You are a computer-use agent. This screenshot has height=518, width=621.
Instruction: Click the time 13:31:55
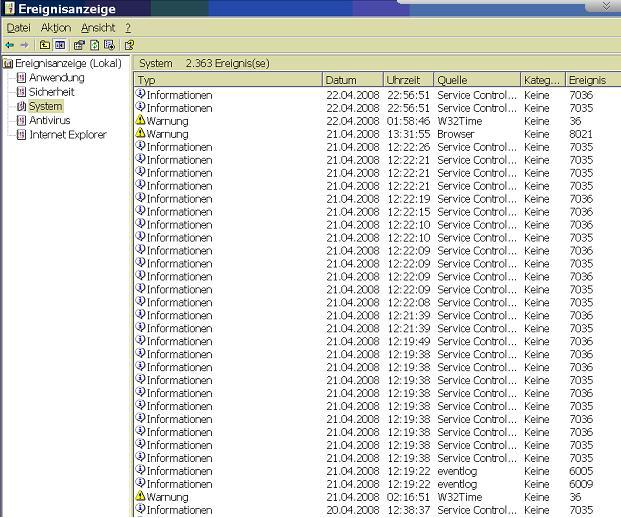pos(409,134)
